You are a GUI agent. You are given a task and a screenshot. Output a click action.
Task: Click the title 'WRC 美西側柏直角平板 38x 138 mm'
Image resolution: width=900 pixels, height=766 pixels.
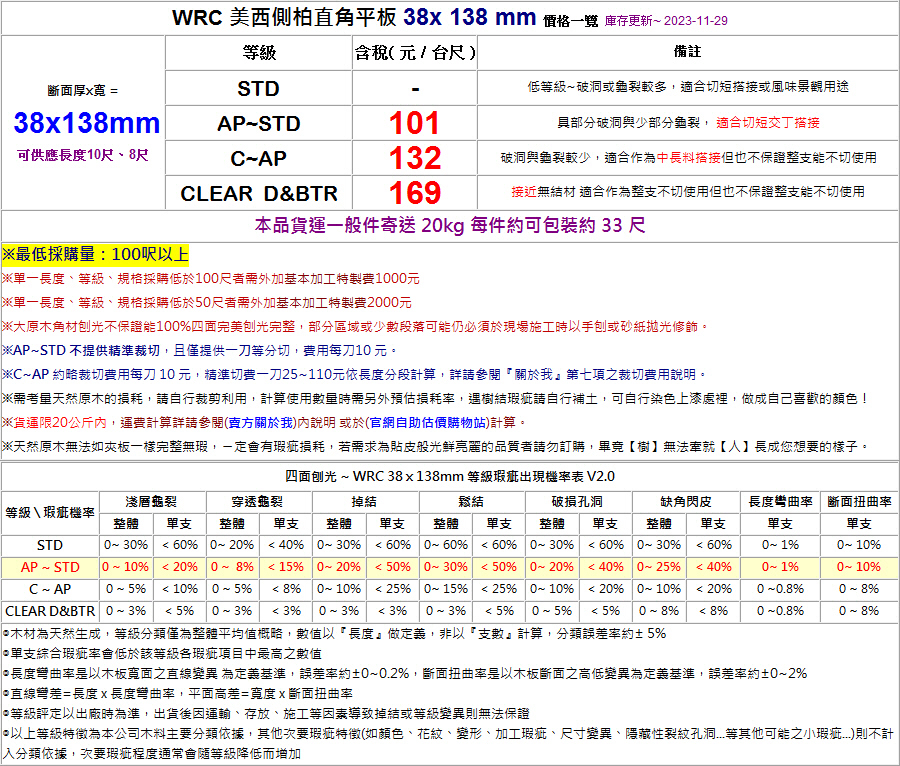[354, 18]
